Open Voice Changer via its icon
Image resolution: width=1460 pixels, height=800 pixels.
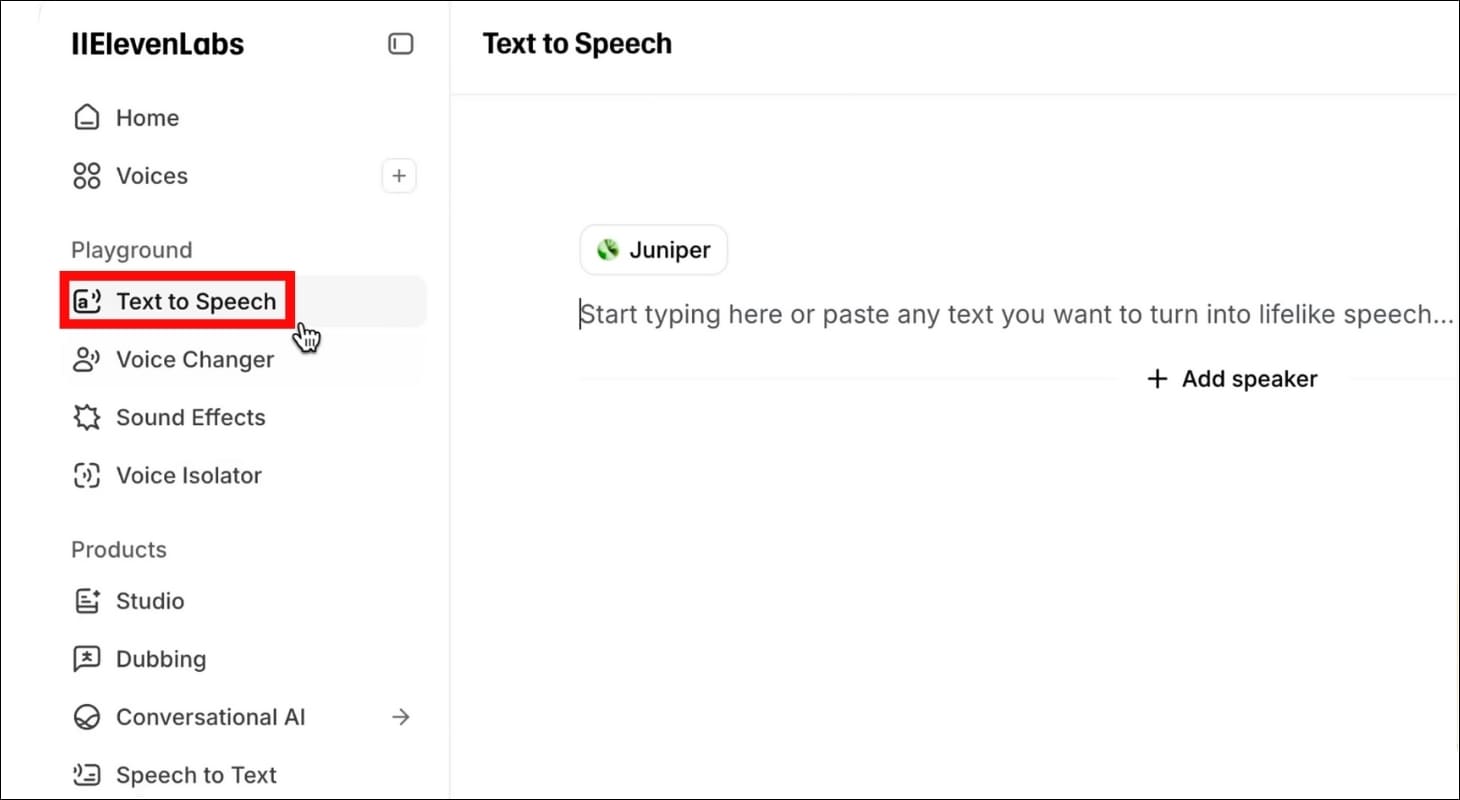point(88,359)
